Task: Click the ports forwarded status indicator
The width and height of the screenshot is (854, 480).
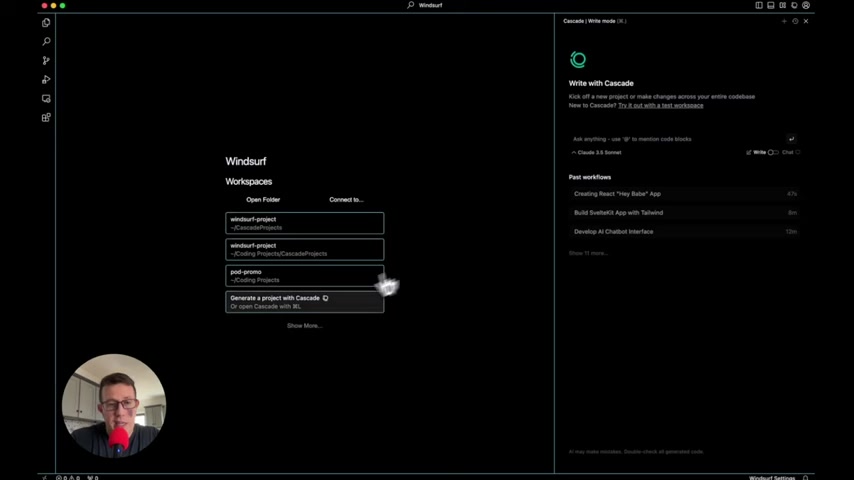Action: coord(93,477)
